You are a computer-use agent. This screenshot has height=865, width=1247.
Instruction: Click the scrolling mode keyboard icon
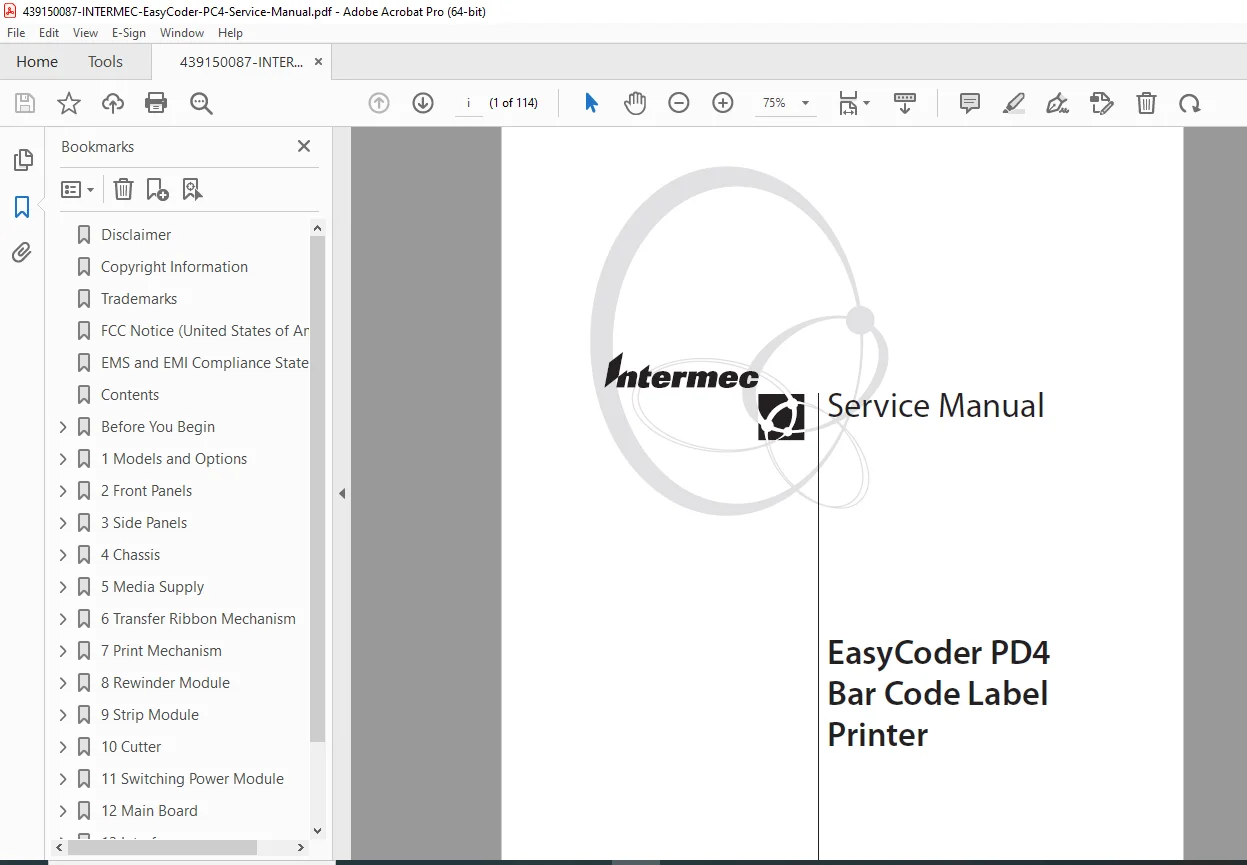pyautogui.click(x=905, y=103)
